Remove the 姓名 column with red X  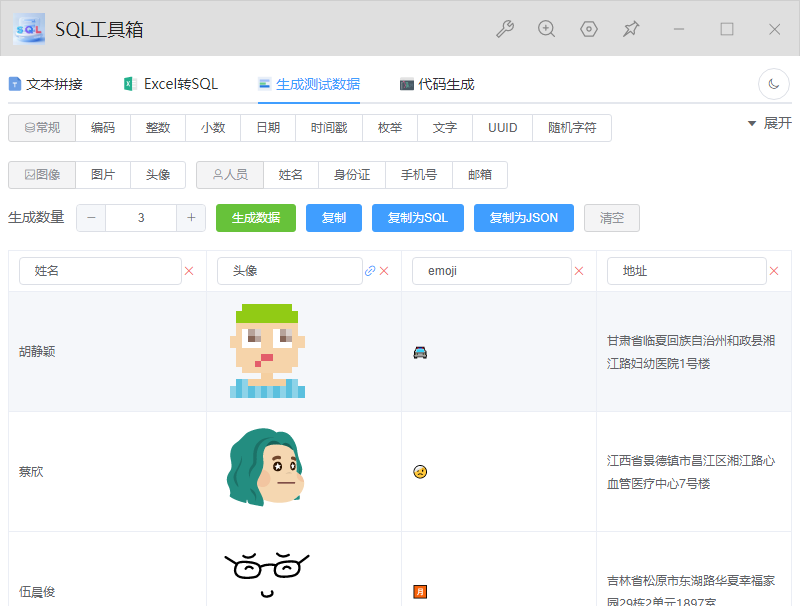[x=189, y=271]
